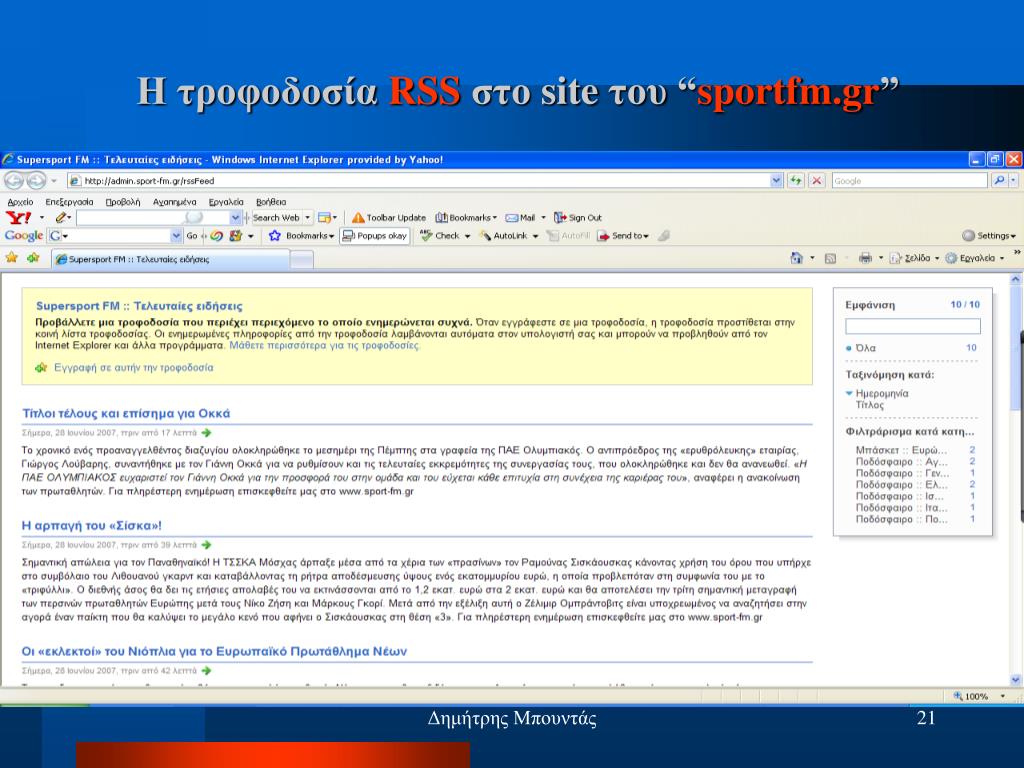Image resolution: width=1024 pixels, height=768 pixels.
Task: Toggle the Popups okay button
Action: coord(375,236)
